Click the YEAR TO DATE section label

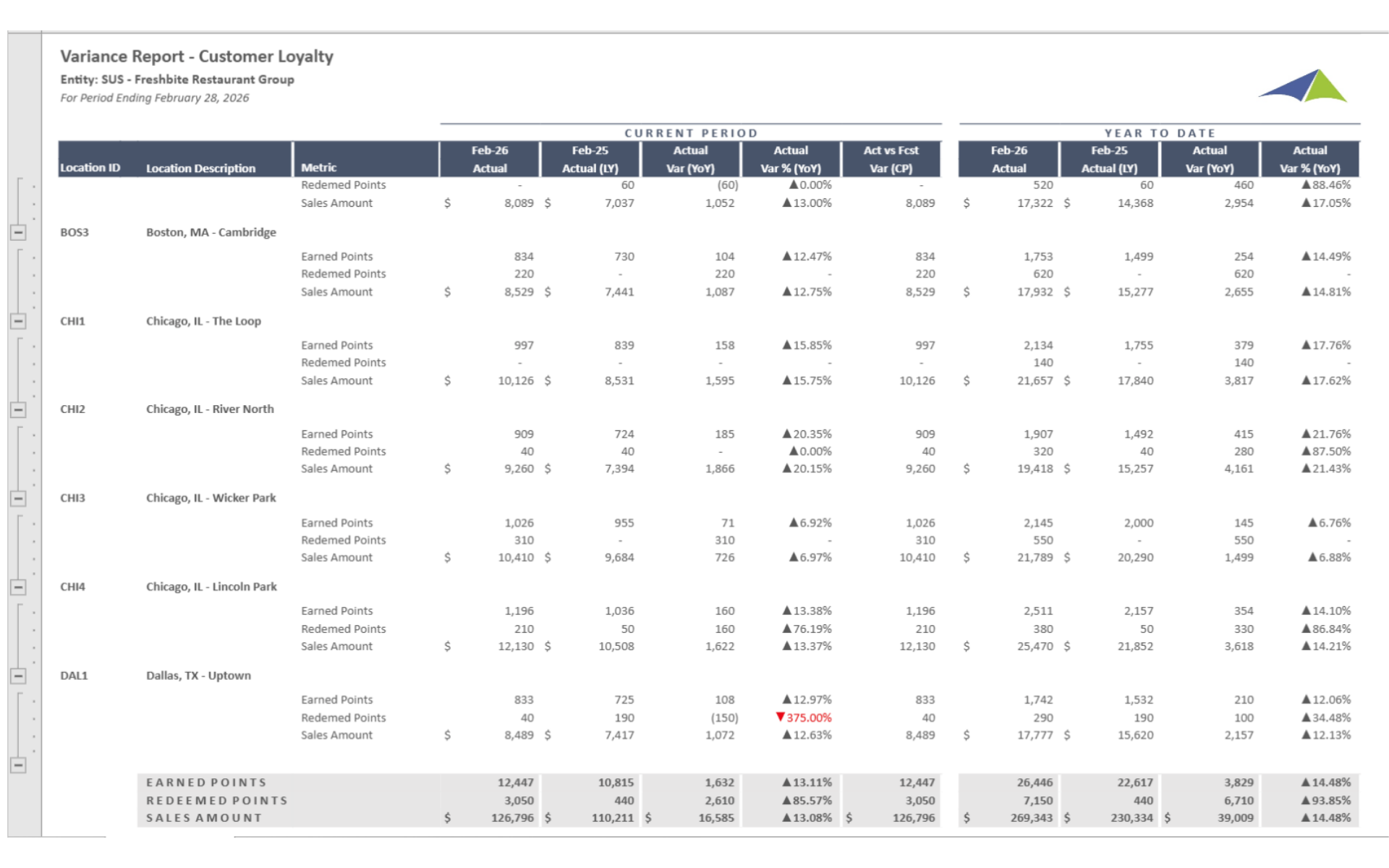click(x=1159, y=133)
